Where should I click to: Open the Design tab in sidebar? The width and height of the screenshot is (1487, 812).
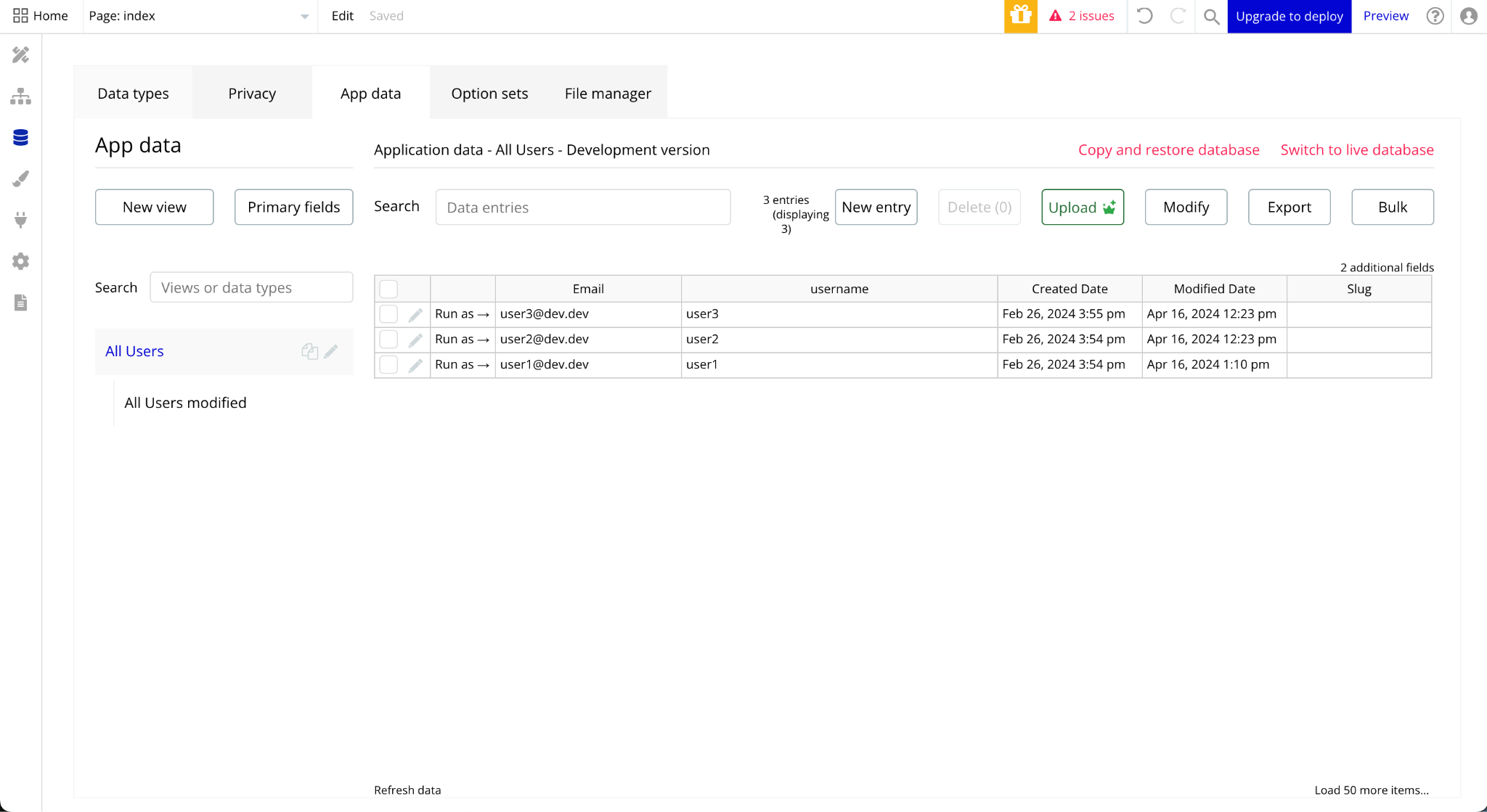20,55
